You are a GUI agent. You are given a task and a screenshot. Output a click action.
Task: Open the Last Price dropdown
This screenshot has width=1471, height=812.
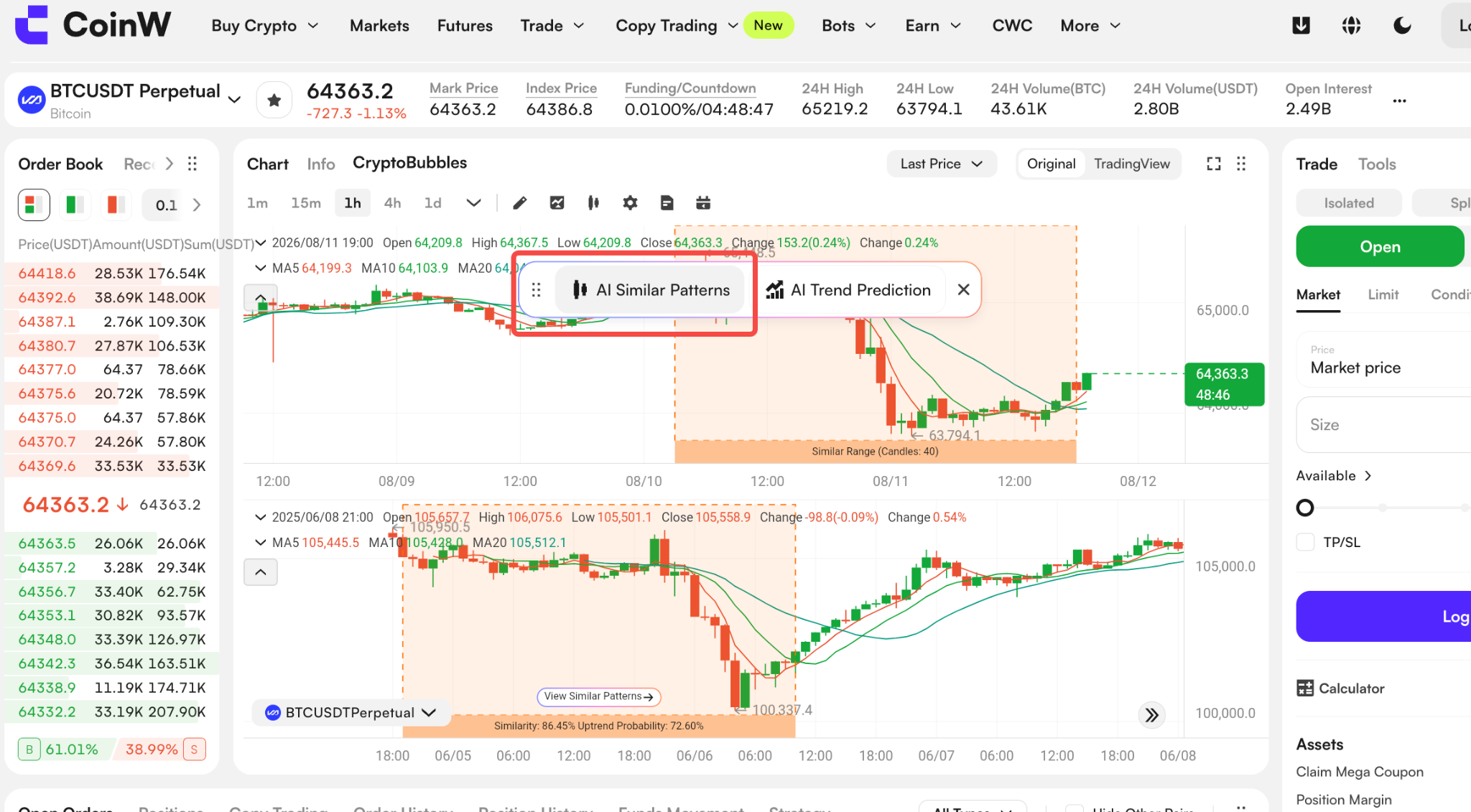point(942,164)
